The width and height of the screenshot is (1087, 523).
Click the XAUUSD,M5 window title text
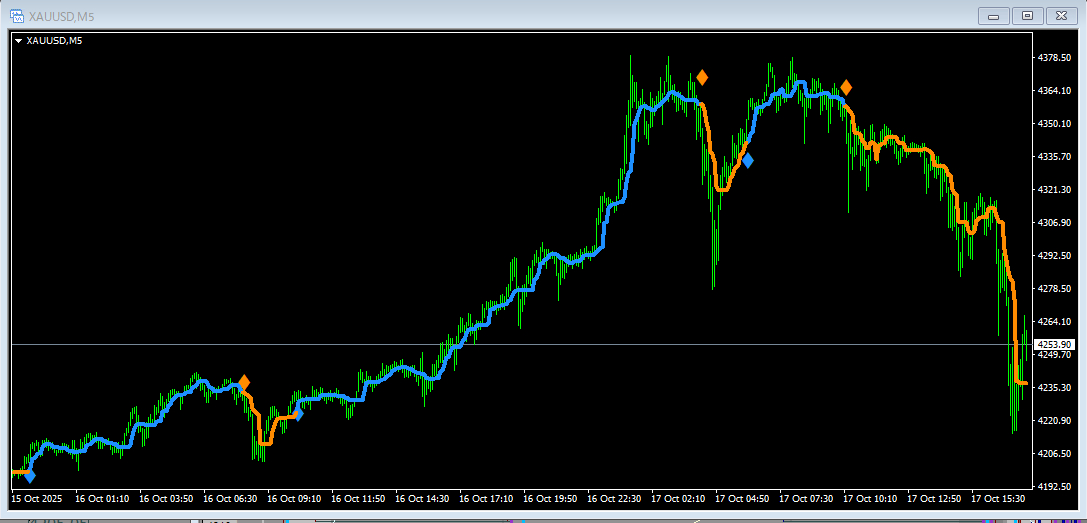pos(63,15)
